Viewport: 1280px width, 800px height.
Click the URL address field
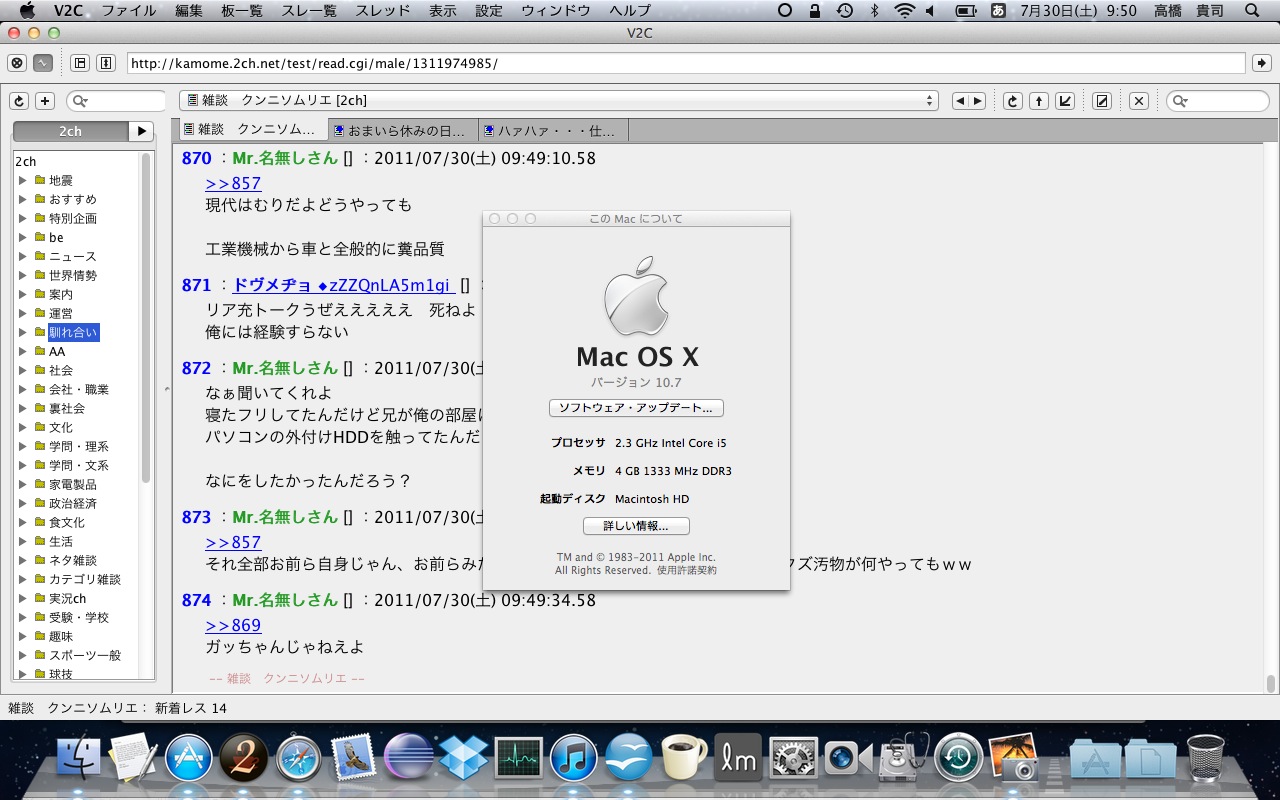[686, 63]
